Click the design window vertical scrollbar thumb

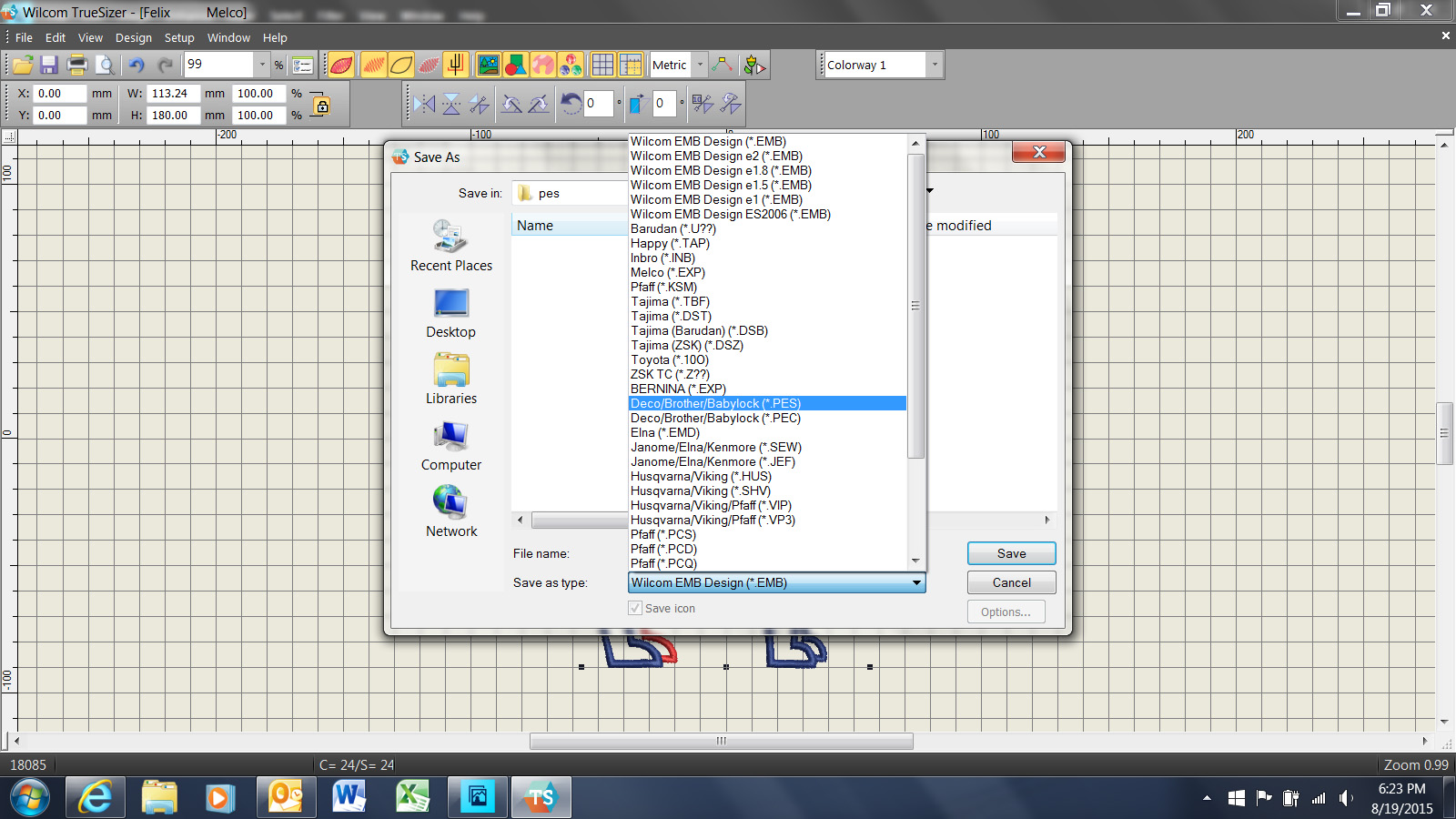1444,433
